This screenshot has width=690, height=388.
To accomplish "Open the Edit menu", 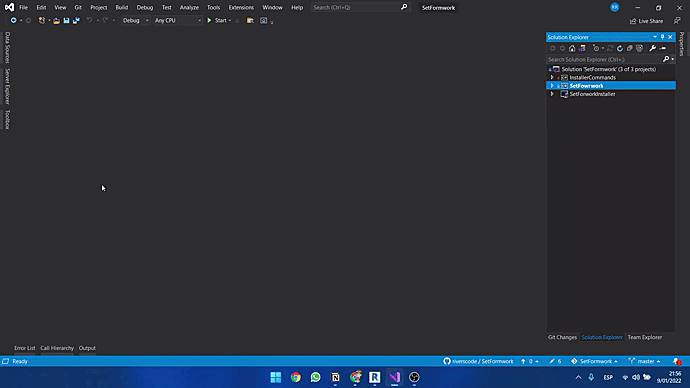I will pyautogui.click(x=41, y=7).
